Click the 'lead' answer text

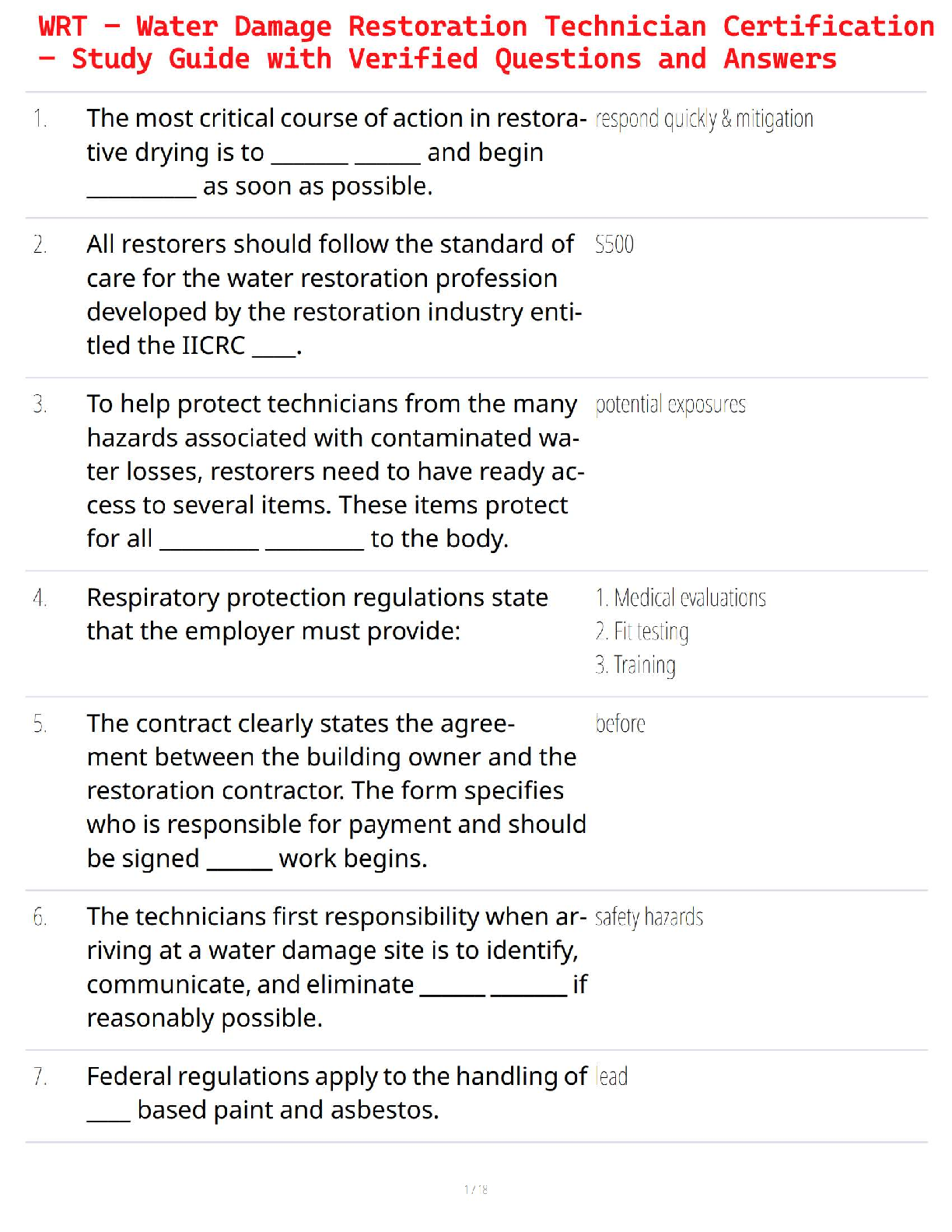[x=612, y=1077]
